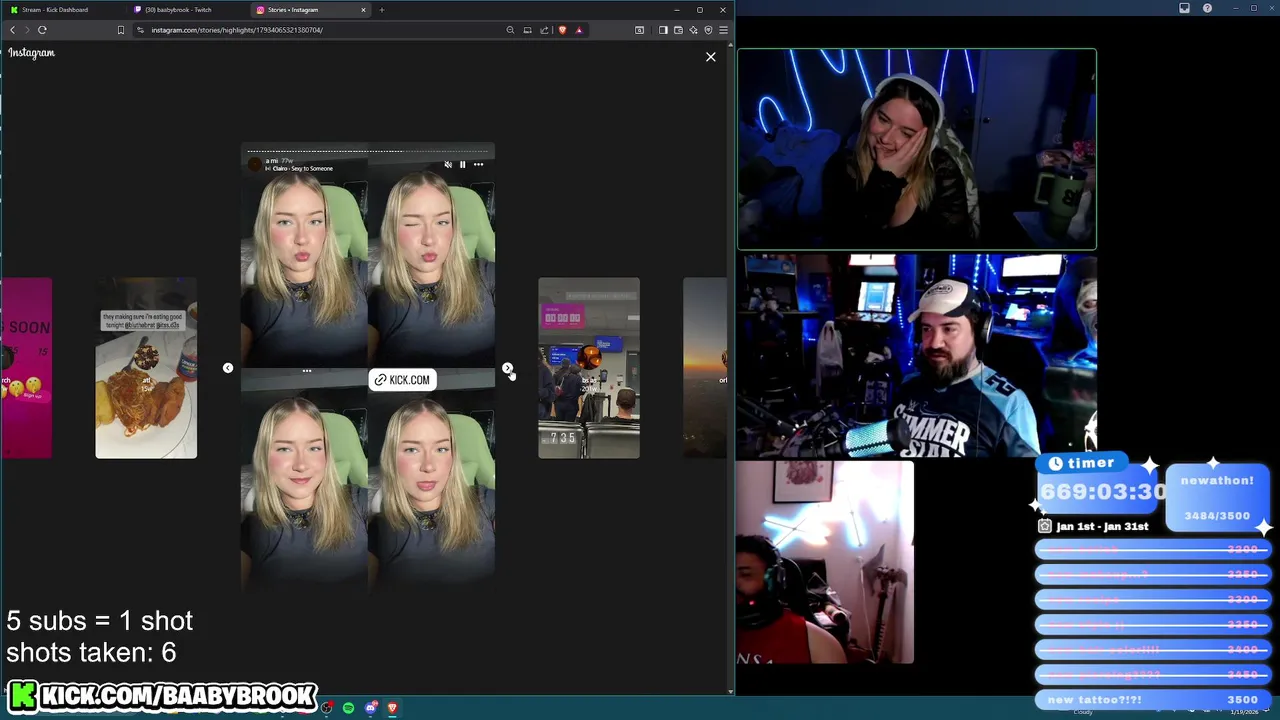Viewport: 1280px width, 720px height.
Task: Open the story three-dot options menu
Action: click(478, 164)
